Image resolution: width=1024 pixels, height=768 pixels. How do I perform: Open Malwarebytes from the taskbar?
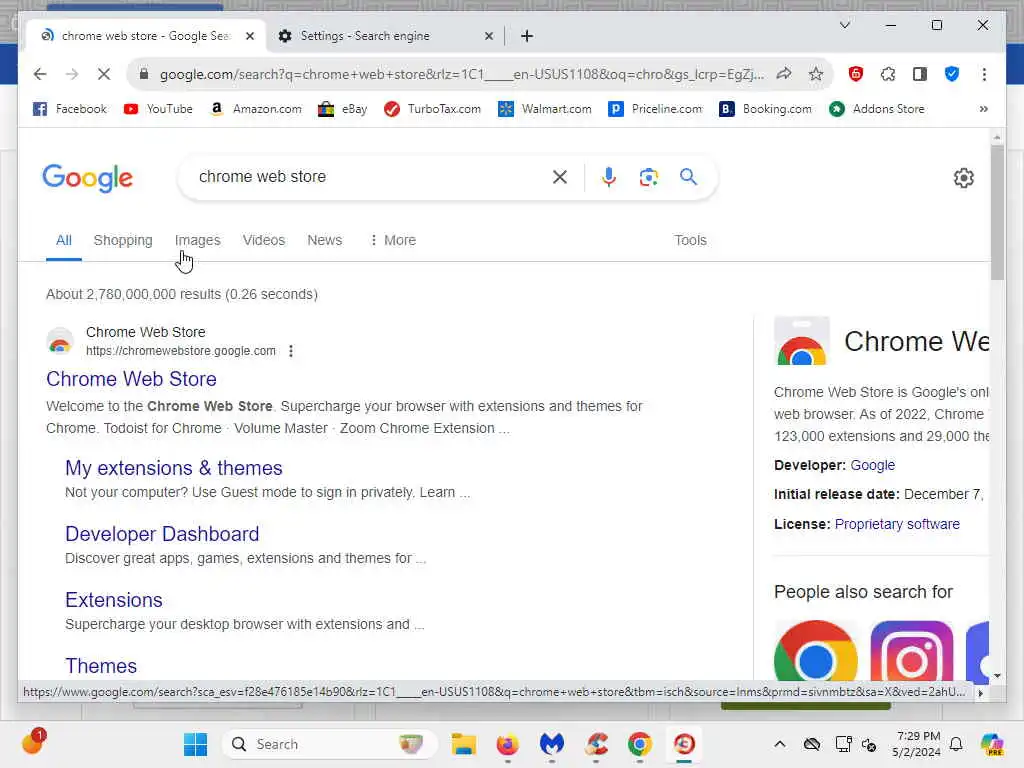(x=552, y=744)
